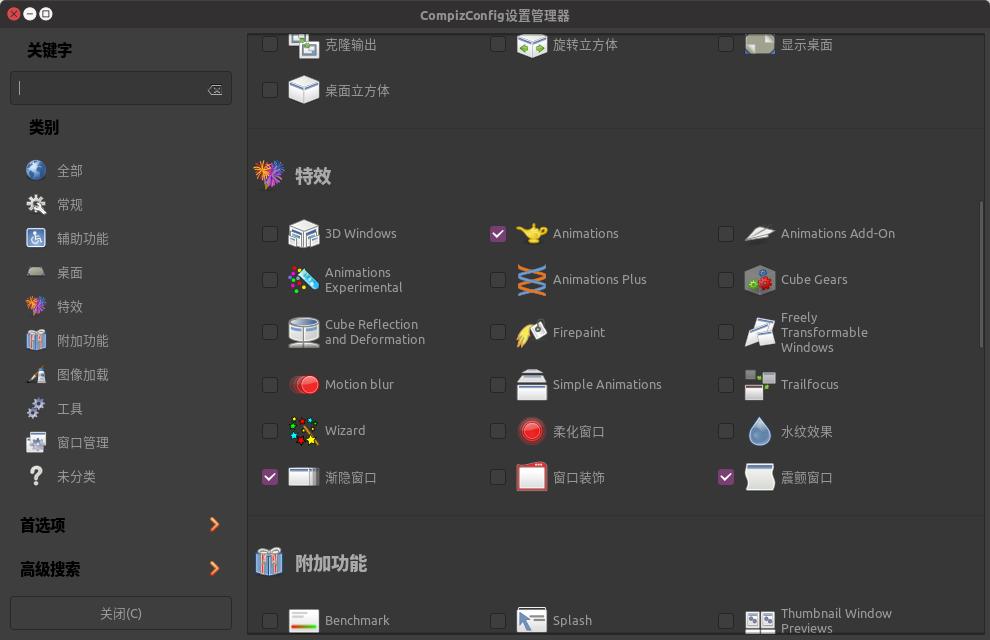Image resolution: width=990 pixels, height=640 pixels.
Task: Click the Wizard sparkle particles icon
Action: pos(303,430)
